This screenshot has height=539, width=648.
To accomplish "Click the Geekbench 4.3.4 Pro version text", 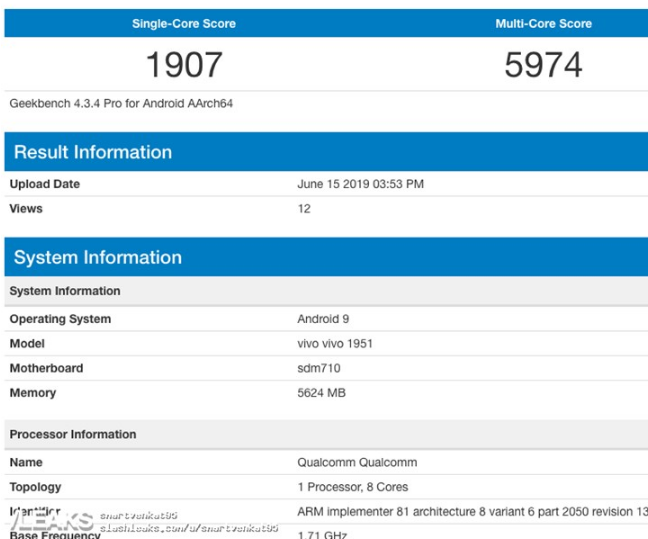I will tap(121, 103).
